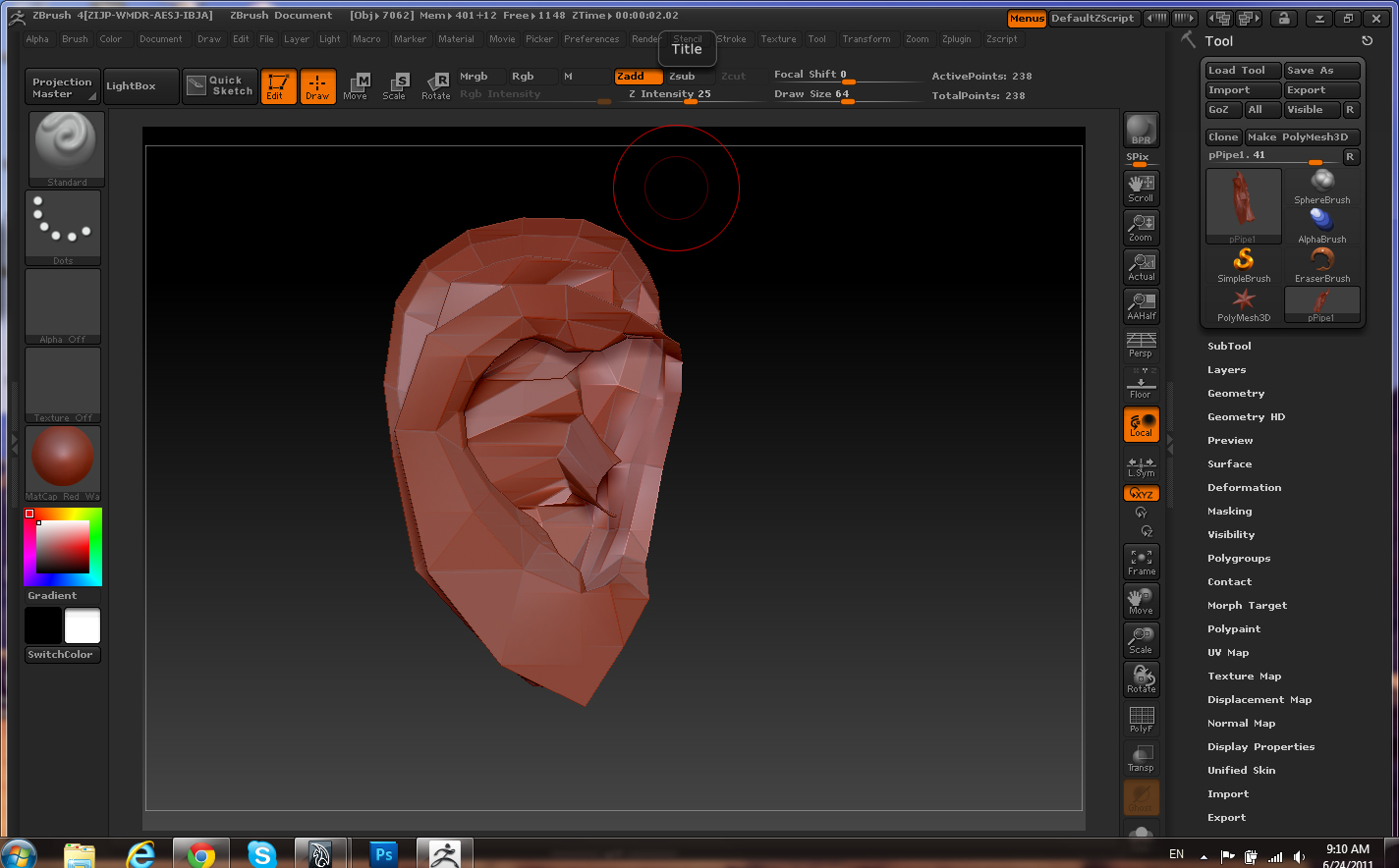This screenshot has height=868, width=1399.
Task: Toggle Mrgb painting mode
Action: tap(475, 76)
